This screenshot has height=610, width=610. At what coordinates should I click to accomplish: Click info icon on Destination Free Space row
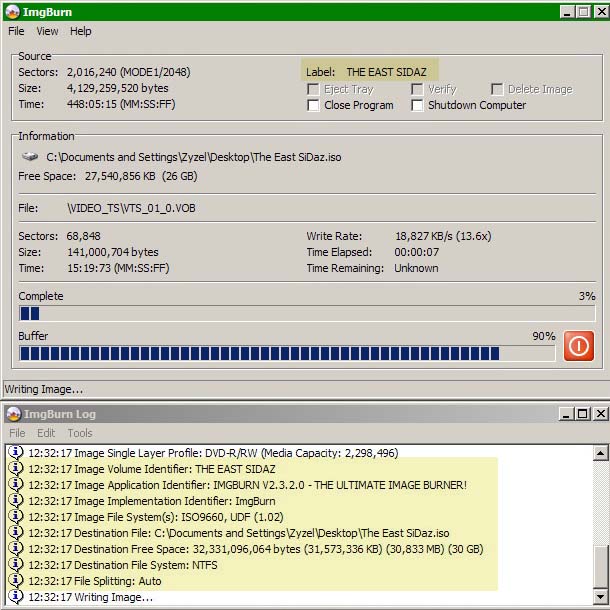pos(16,549)
